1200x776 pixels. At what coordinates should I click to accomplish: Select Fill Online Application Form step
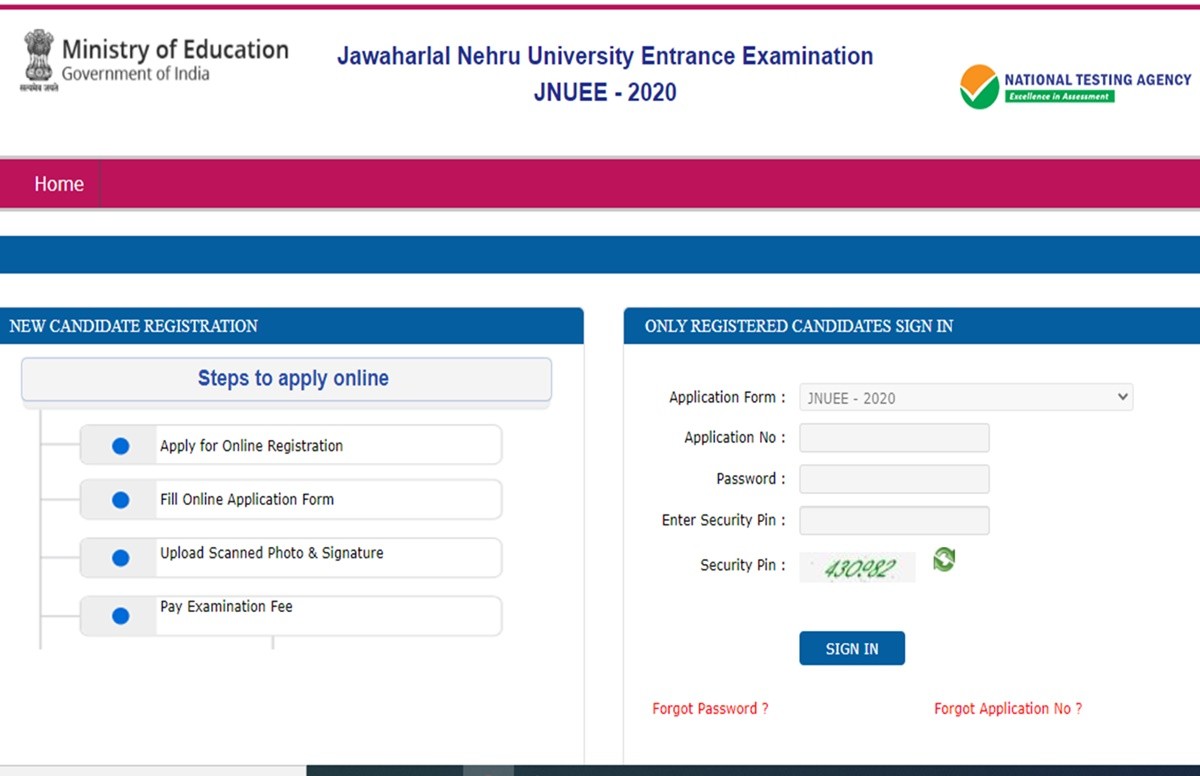tap(247, 499)
